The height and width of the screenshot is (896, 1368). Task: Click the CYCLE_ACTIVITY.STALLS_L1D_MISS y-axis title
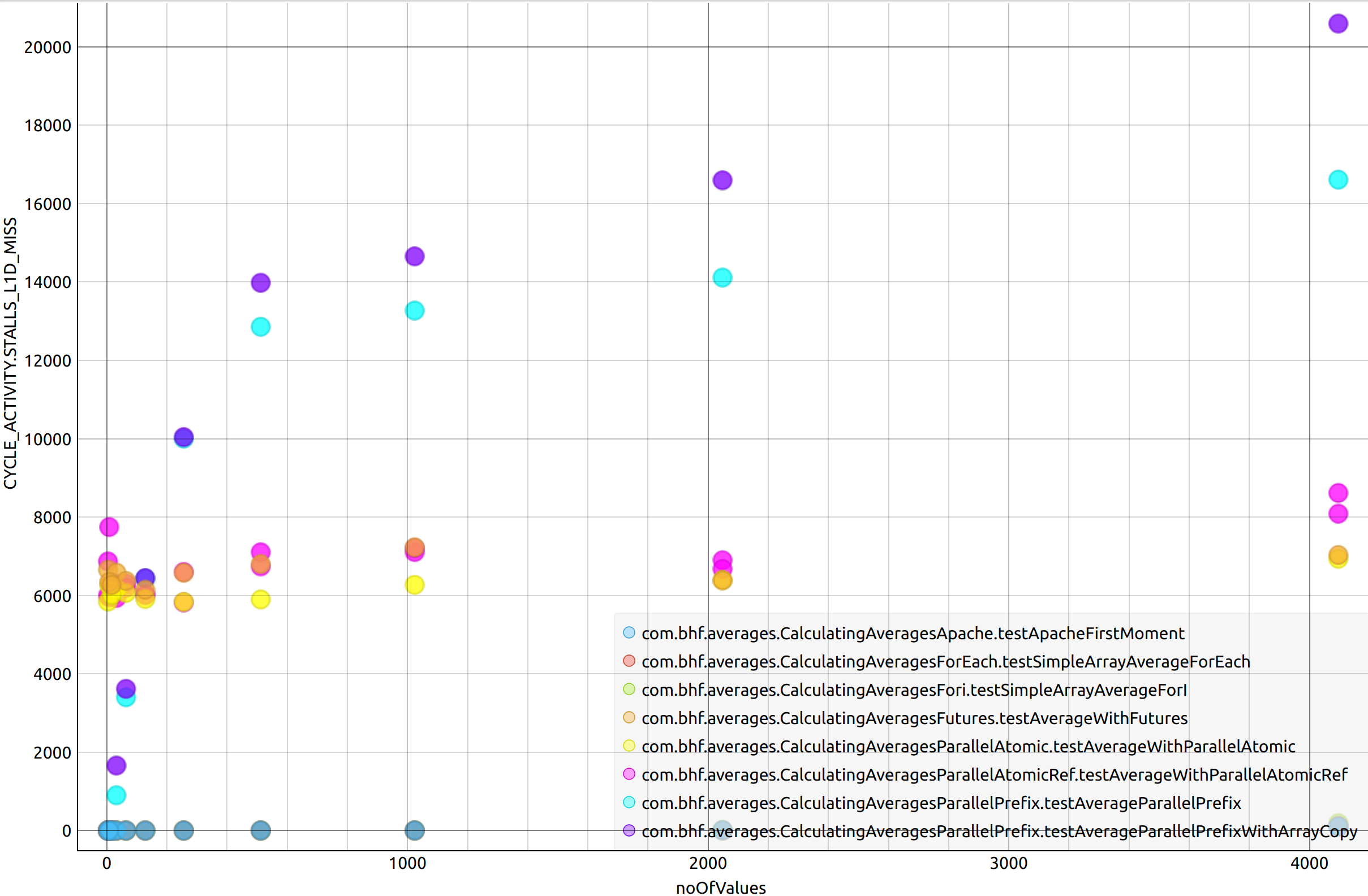[x=10, y=354]
